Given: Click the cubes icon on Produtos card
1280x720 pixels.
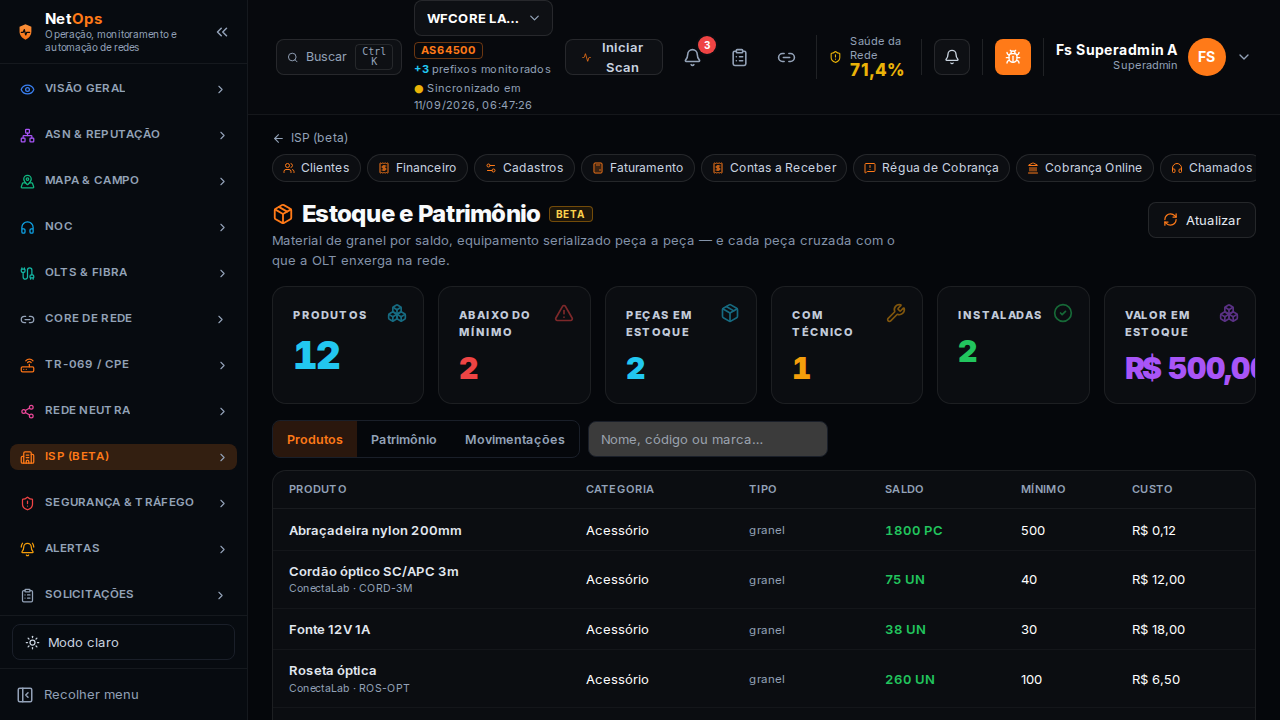Looking at the screenshot, I should [x=397, y=313].
